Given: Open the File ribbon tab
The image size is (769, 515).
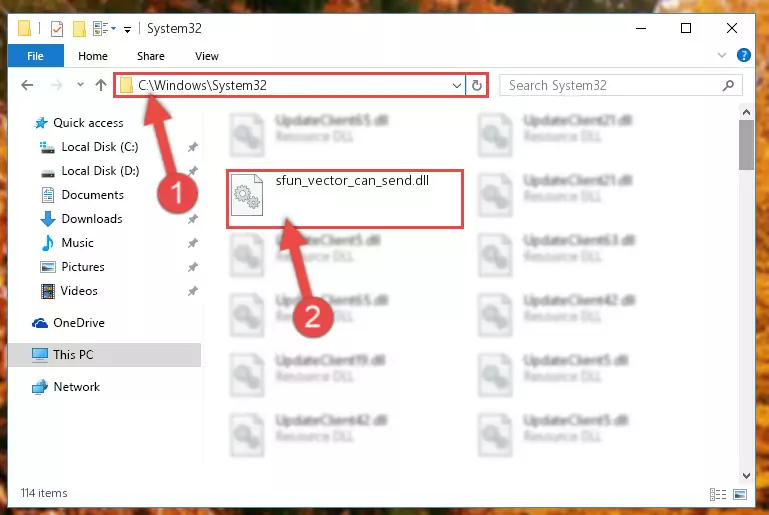Looking at the screenshot, I should pyautogui.click(x=35, y=56).
